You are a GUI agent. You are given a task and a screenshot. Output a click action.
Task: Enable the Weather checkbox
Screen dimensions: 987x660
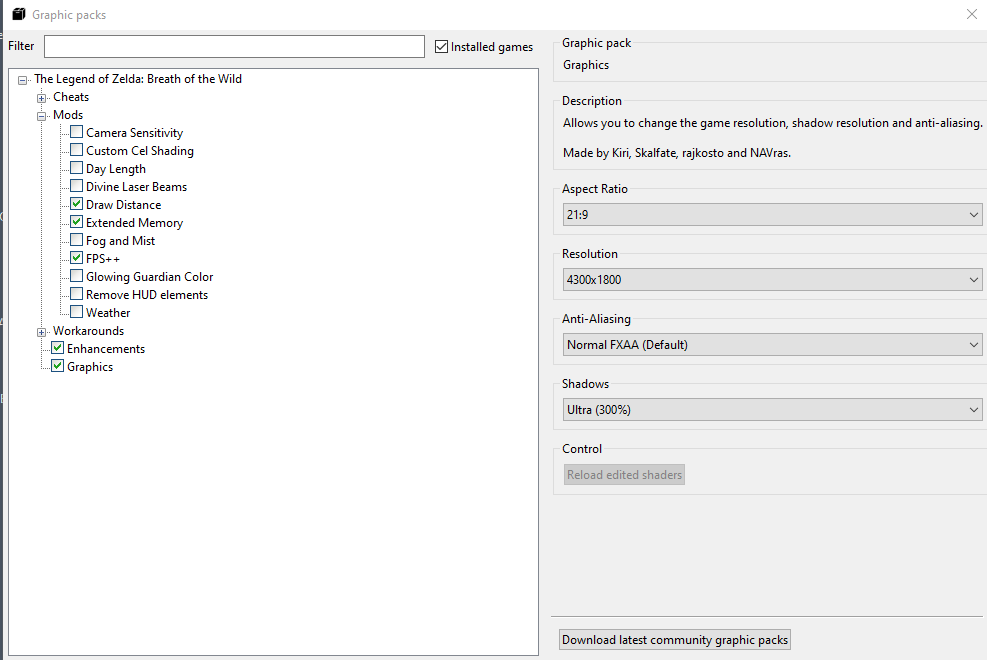[x=76, y=312]
